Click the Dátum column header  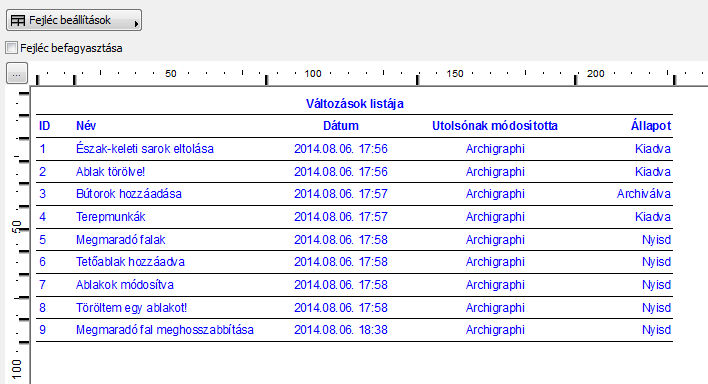pos(341,126)
